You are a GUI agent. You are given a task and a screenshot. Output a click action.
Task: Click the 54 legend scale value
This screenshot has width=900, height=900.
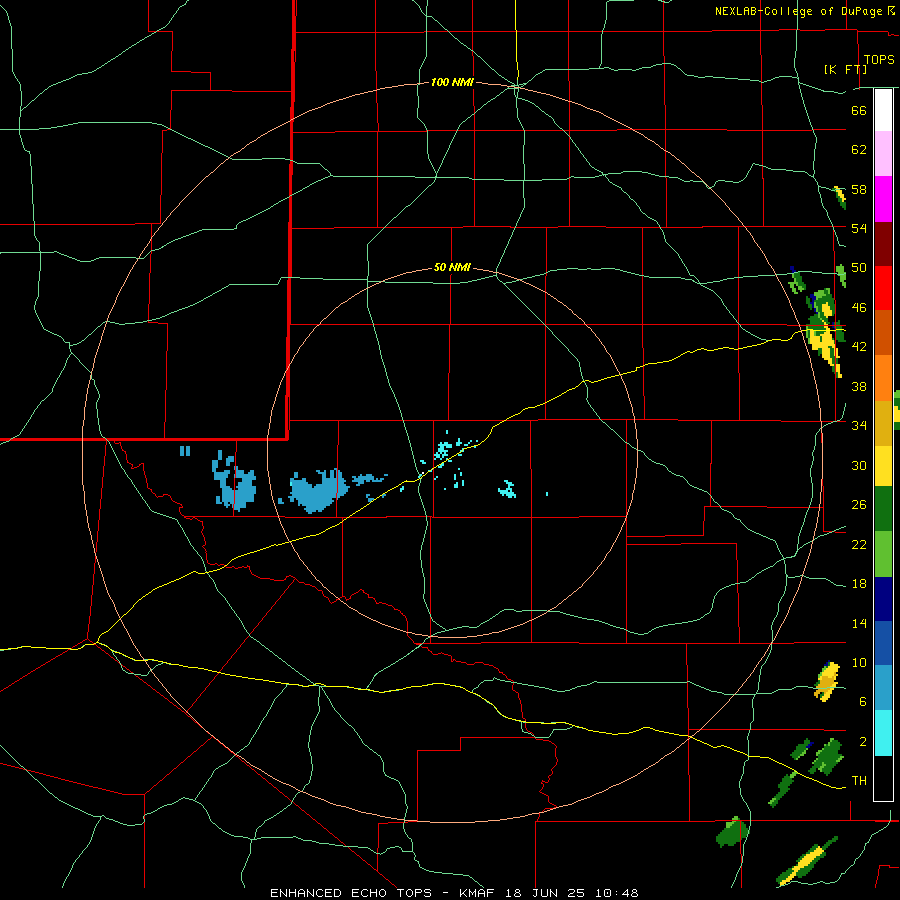pos(859,228)
